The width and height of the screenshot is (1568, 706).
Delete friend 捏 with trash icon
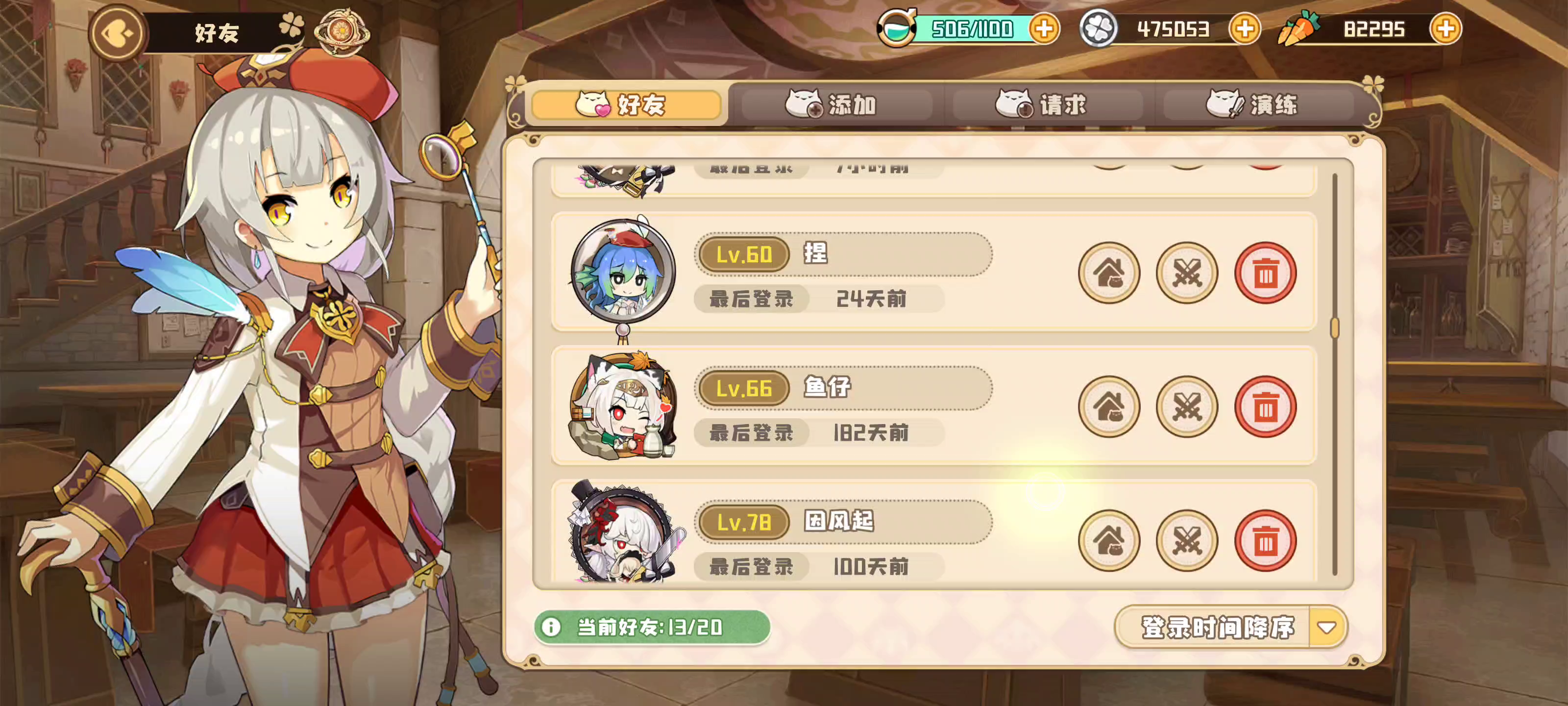click(1265, 272)
